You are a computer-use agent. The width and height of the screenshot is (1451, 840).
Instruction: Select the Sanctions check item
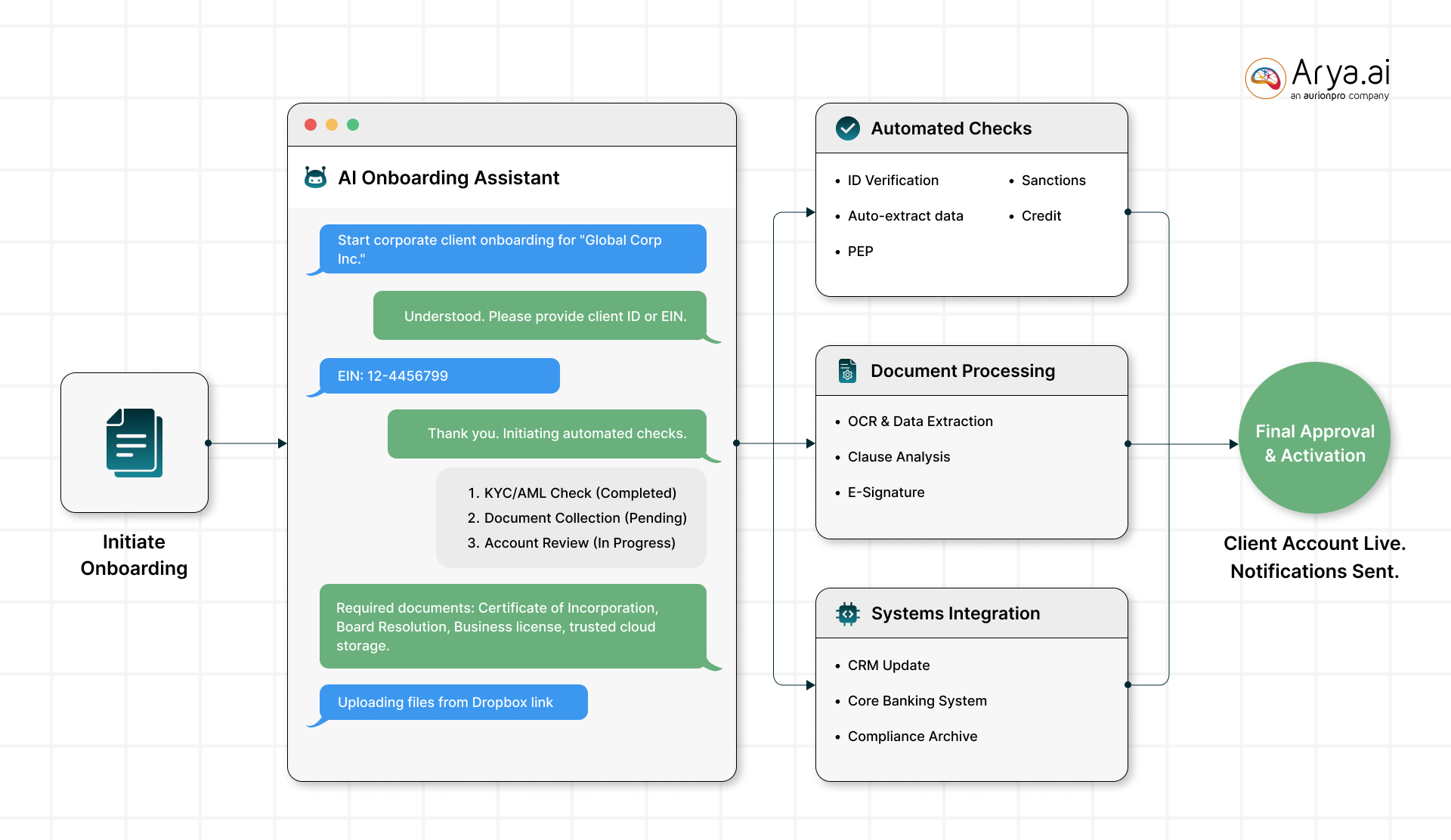(x=1053, y=181)
